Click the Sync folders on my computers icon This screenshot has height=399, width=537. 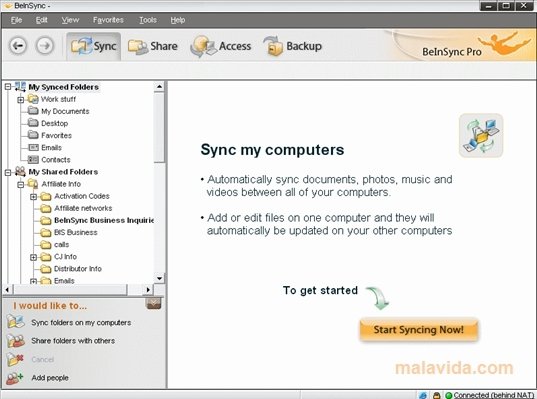[x=15, y=322]
